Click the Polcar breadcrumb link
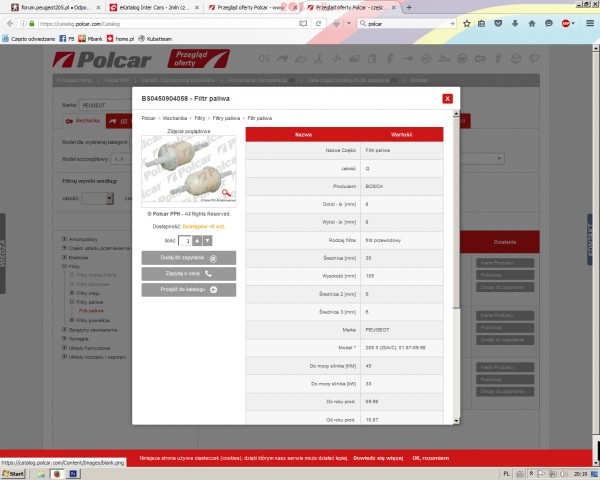 tap(148, 118)
